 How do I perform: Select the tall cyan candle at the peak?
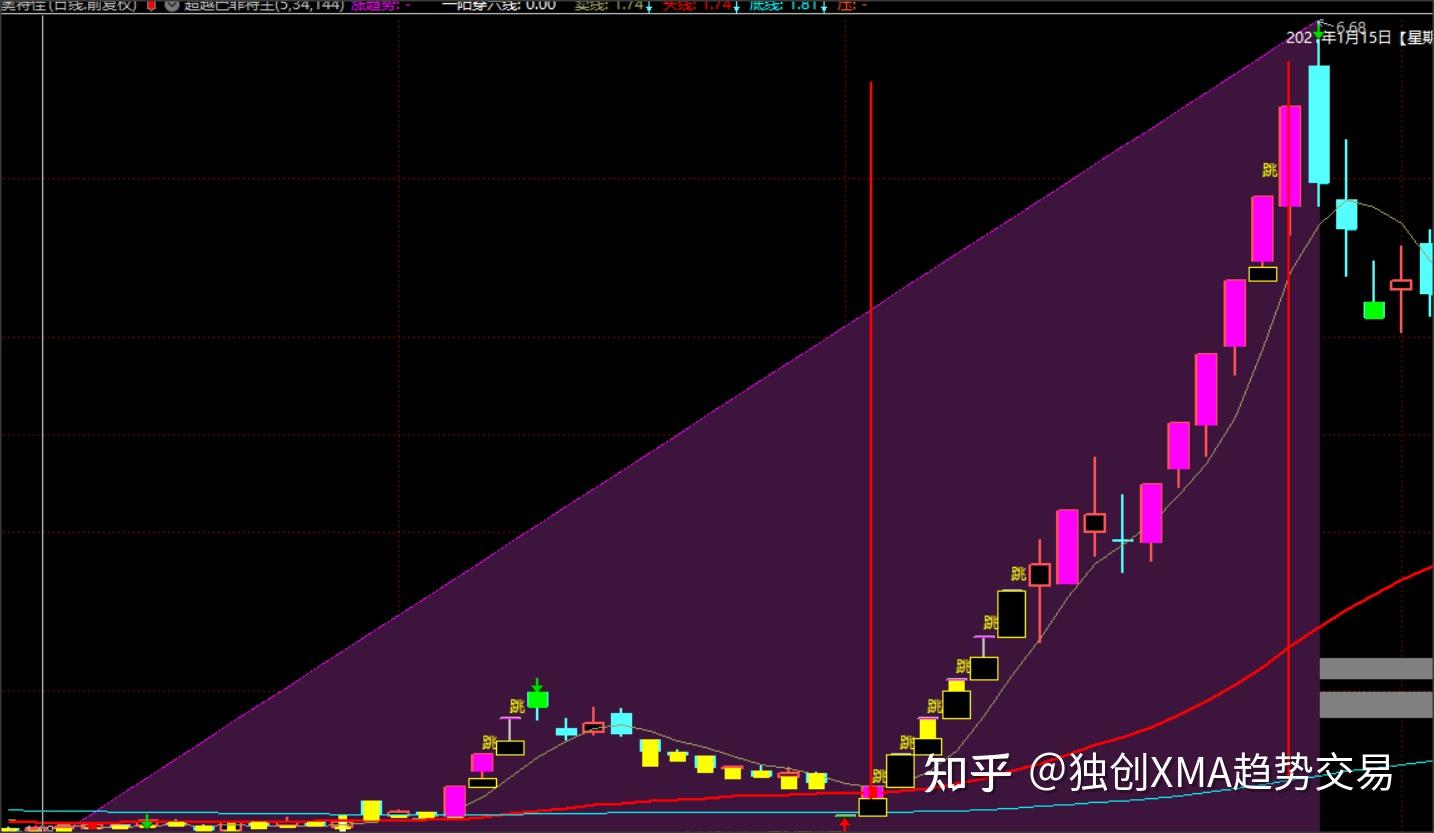click(x=1319, y=124)
